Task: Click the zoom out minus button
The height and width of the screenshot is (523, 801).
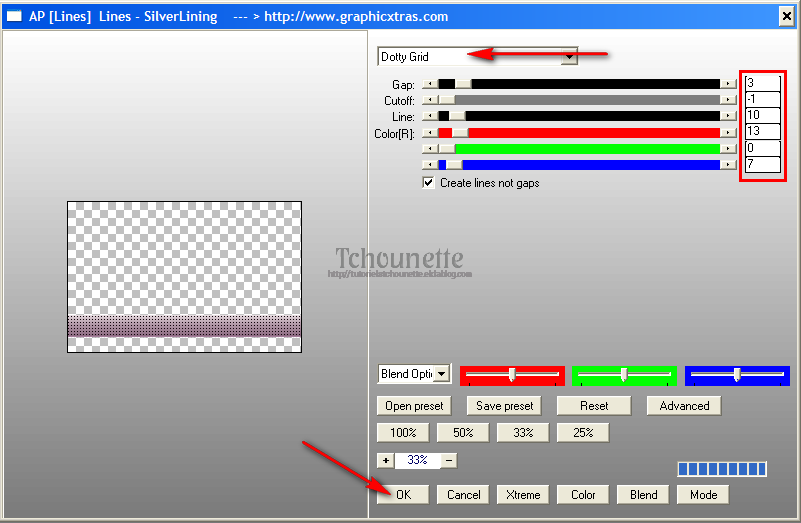Action: [449, 461]
